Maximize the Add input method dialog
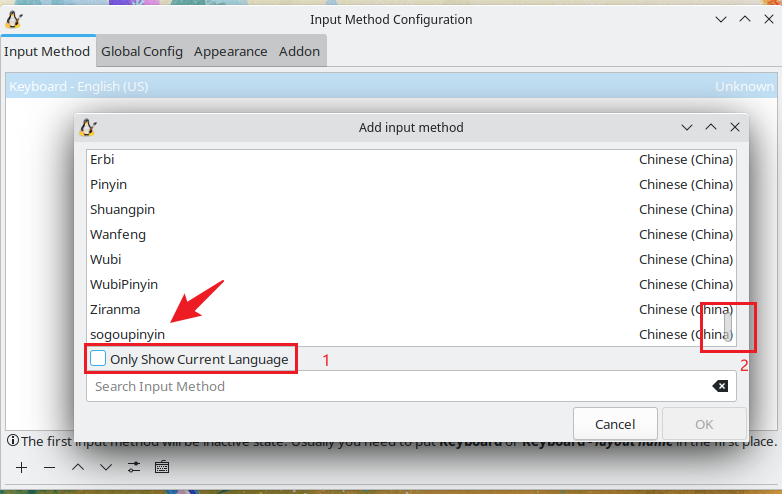Image resolution: width=782 pixels, height=494 pixels. 711,127
